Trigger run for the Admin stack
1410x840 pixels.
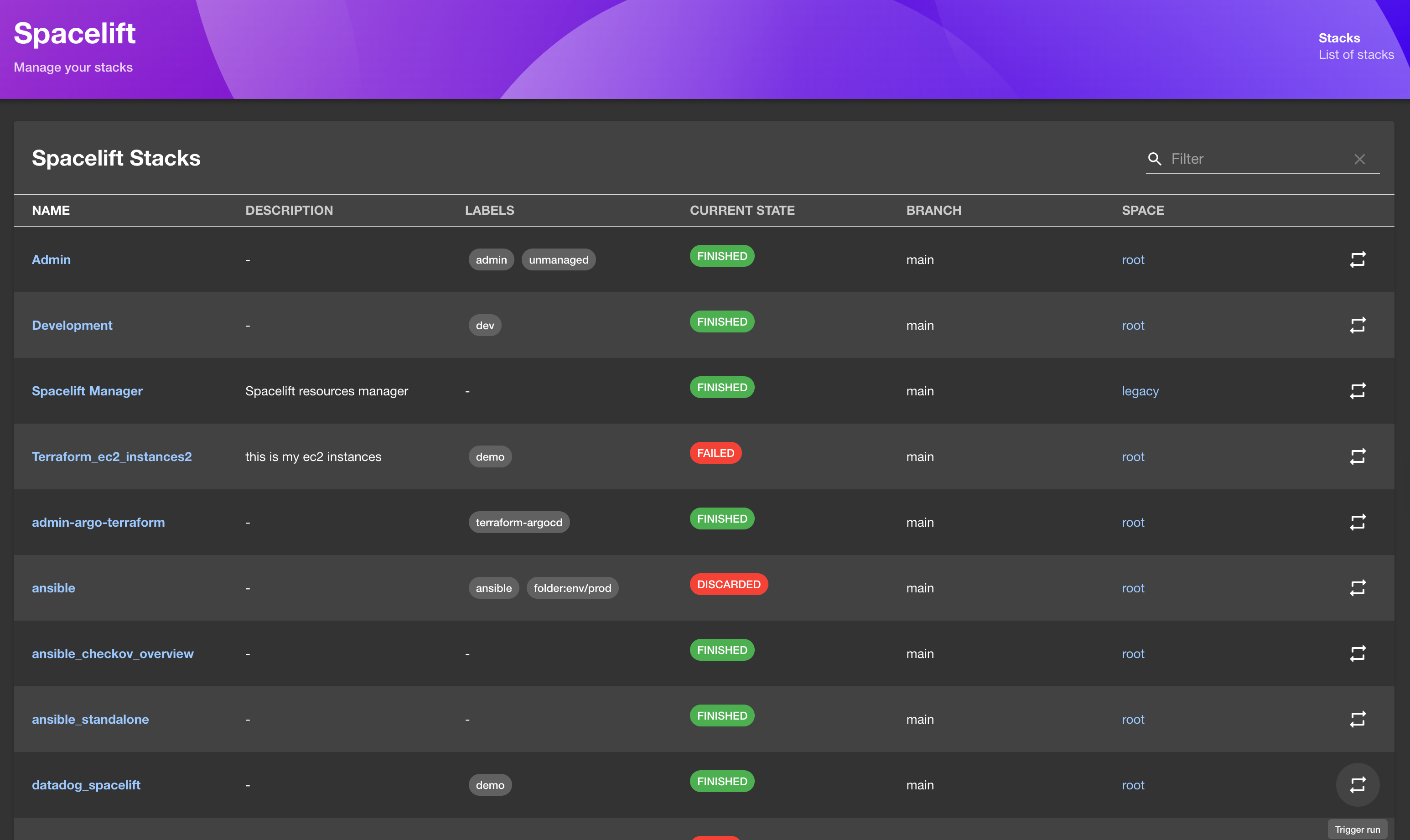[1358, 259]
